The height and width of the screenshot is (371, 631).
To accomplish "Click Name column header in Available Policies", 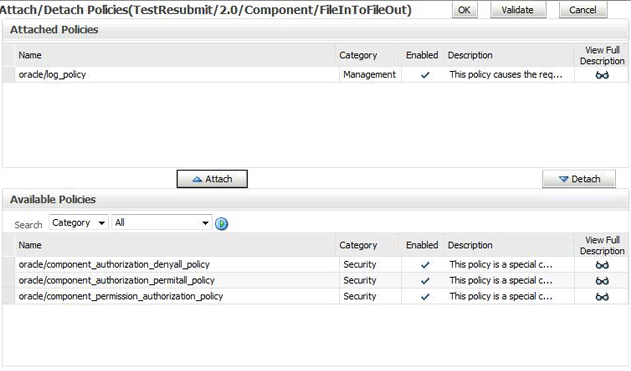I will tap(175, 245).
